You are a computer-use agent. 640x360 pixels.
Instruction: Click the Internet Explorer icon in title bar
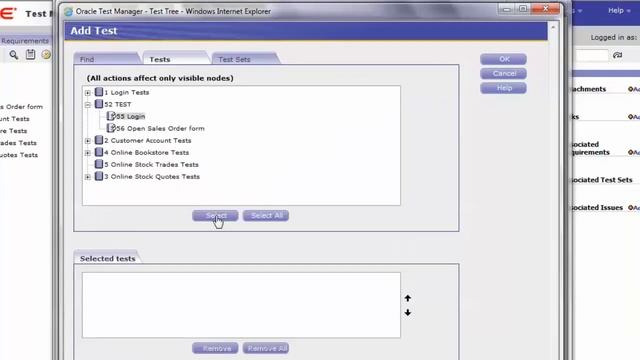click(69, 11)
